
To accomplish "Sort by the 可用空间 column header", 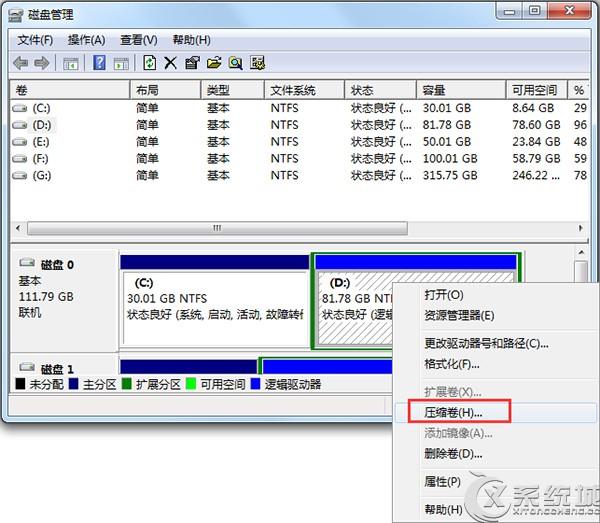I will click(x=537, y=90).
